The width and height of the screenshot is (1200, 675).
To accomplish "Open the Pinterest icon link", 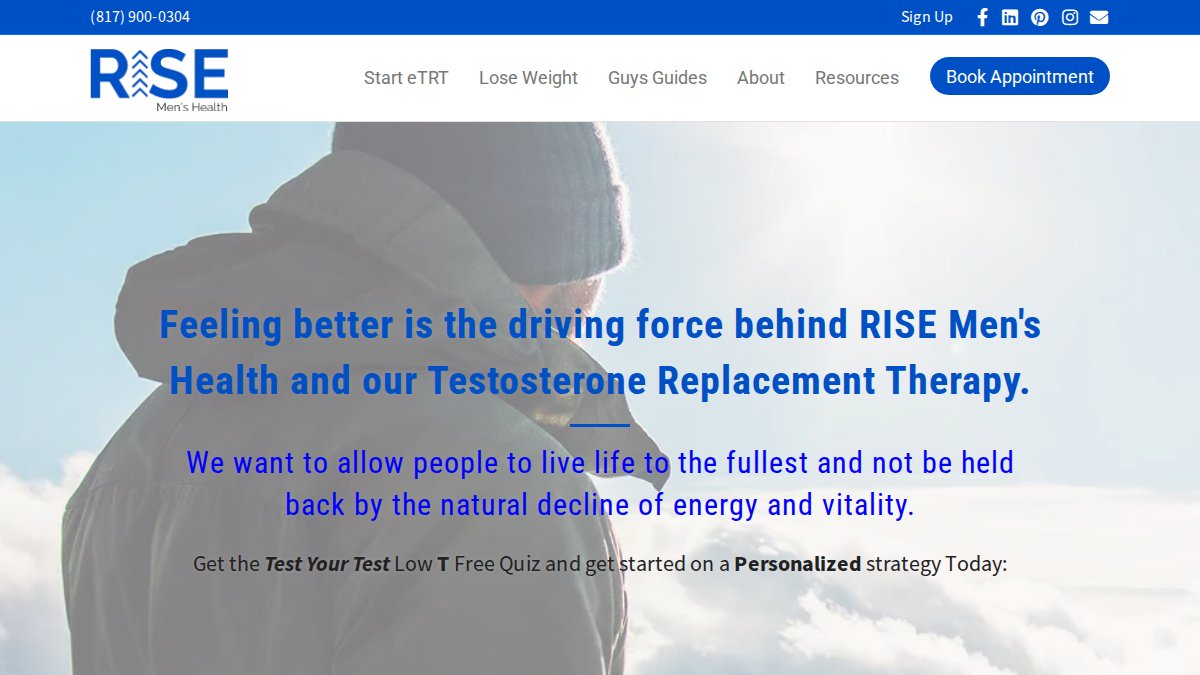I will (1040, 17).
